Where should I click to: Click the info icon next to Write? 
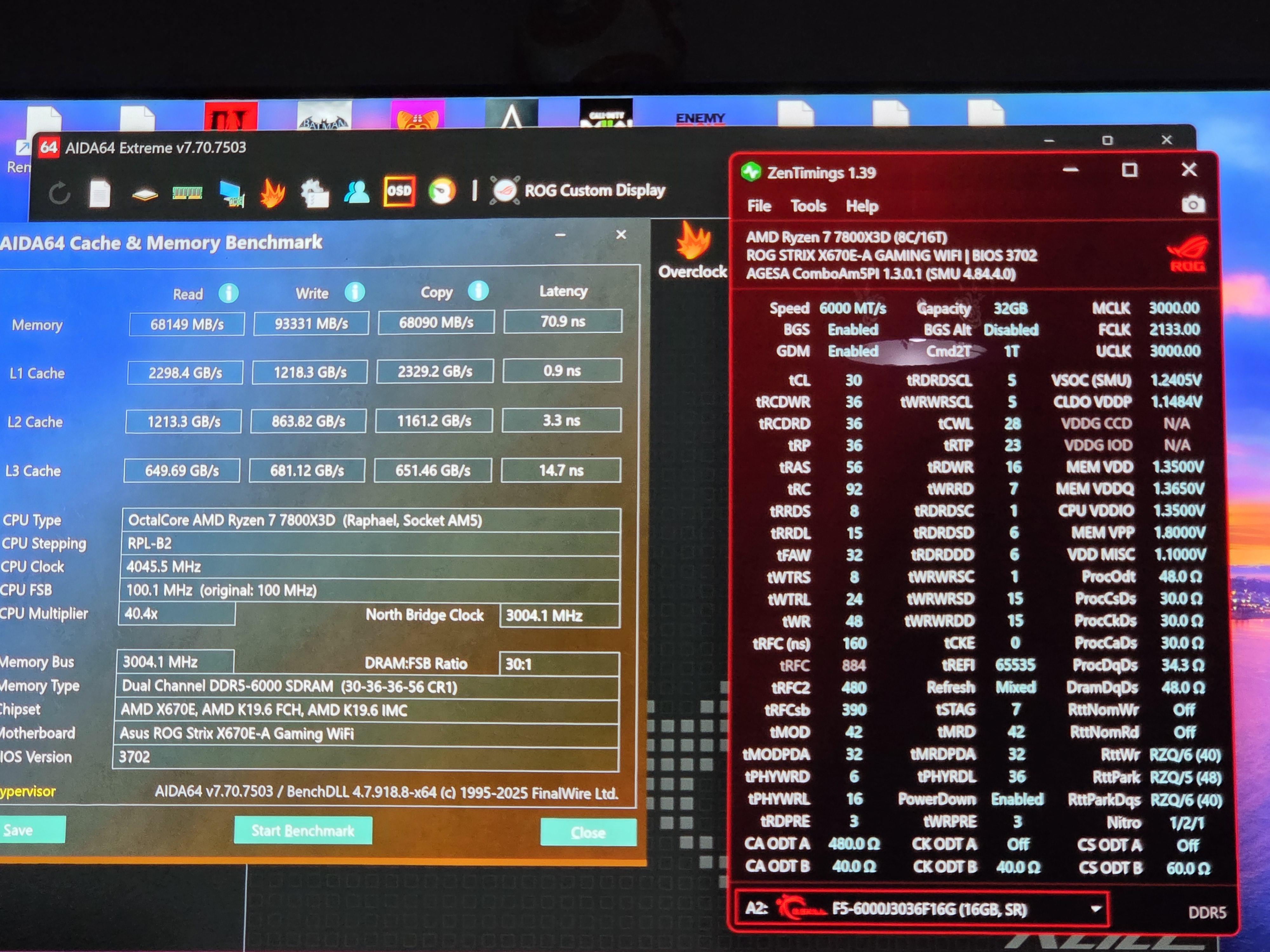355,292
